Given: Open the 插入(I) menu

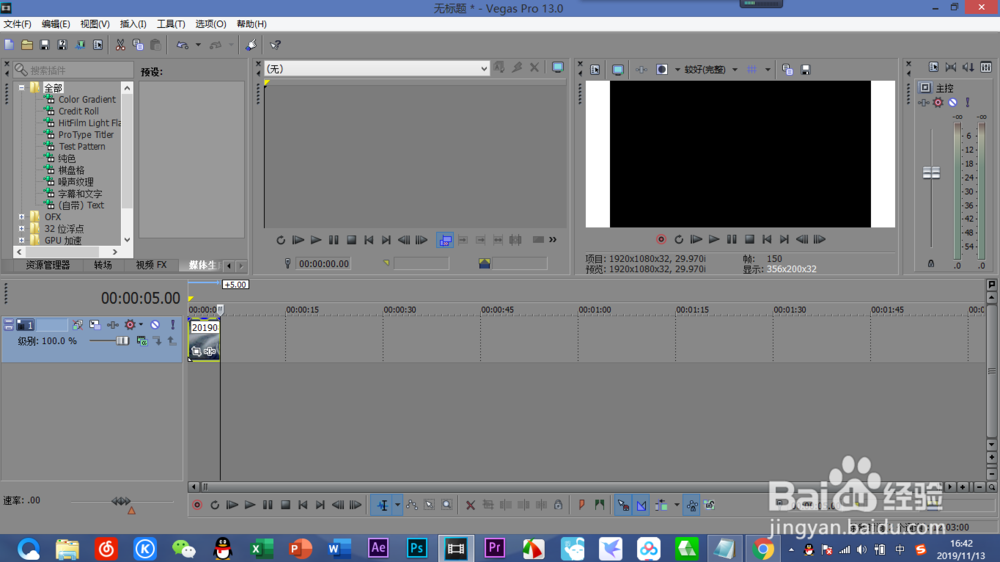Looking at the screenshot, I should pyautogui.click(x=133, y=24).
